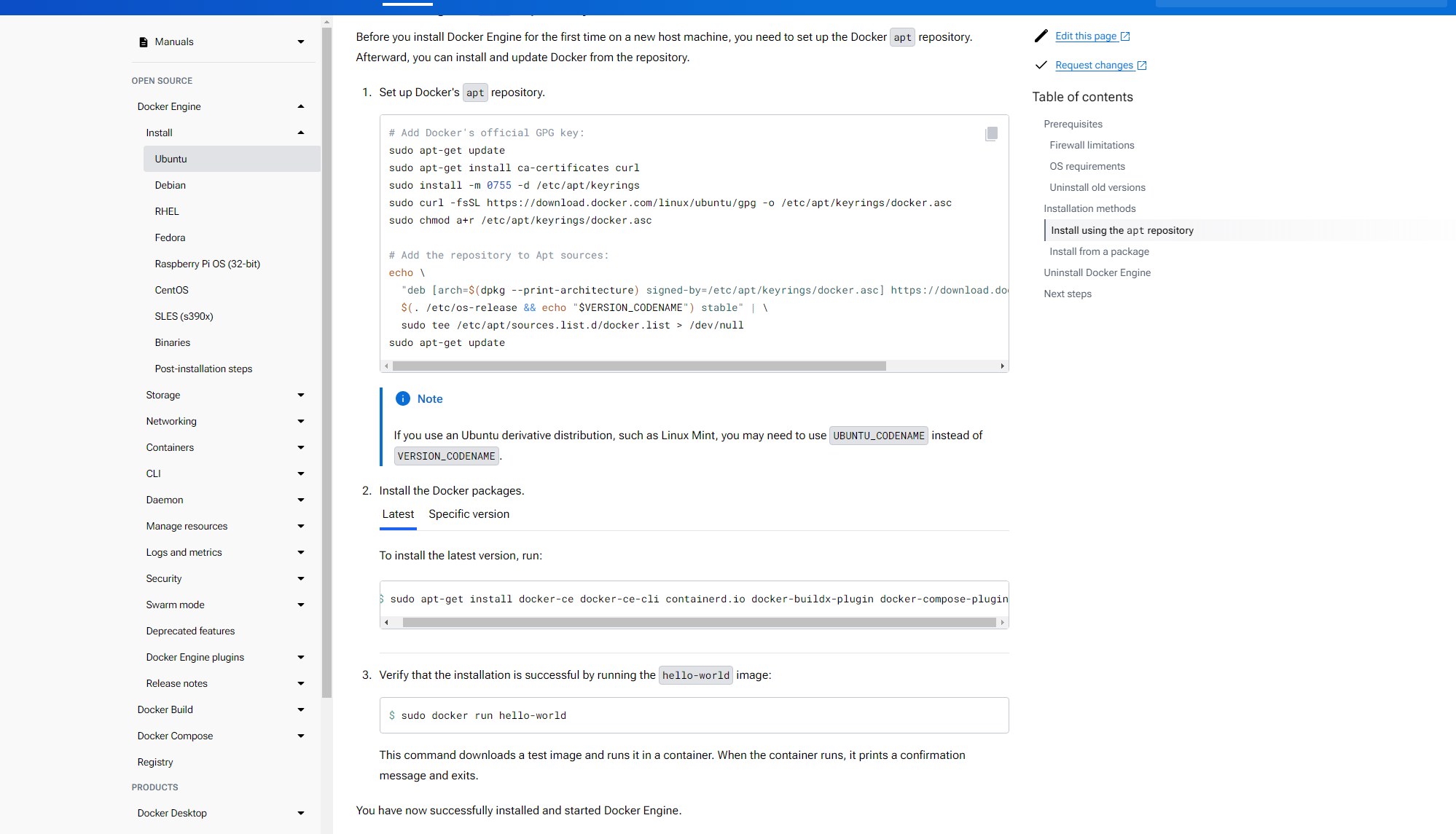Jump to Next steps section

(1068, 294)
